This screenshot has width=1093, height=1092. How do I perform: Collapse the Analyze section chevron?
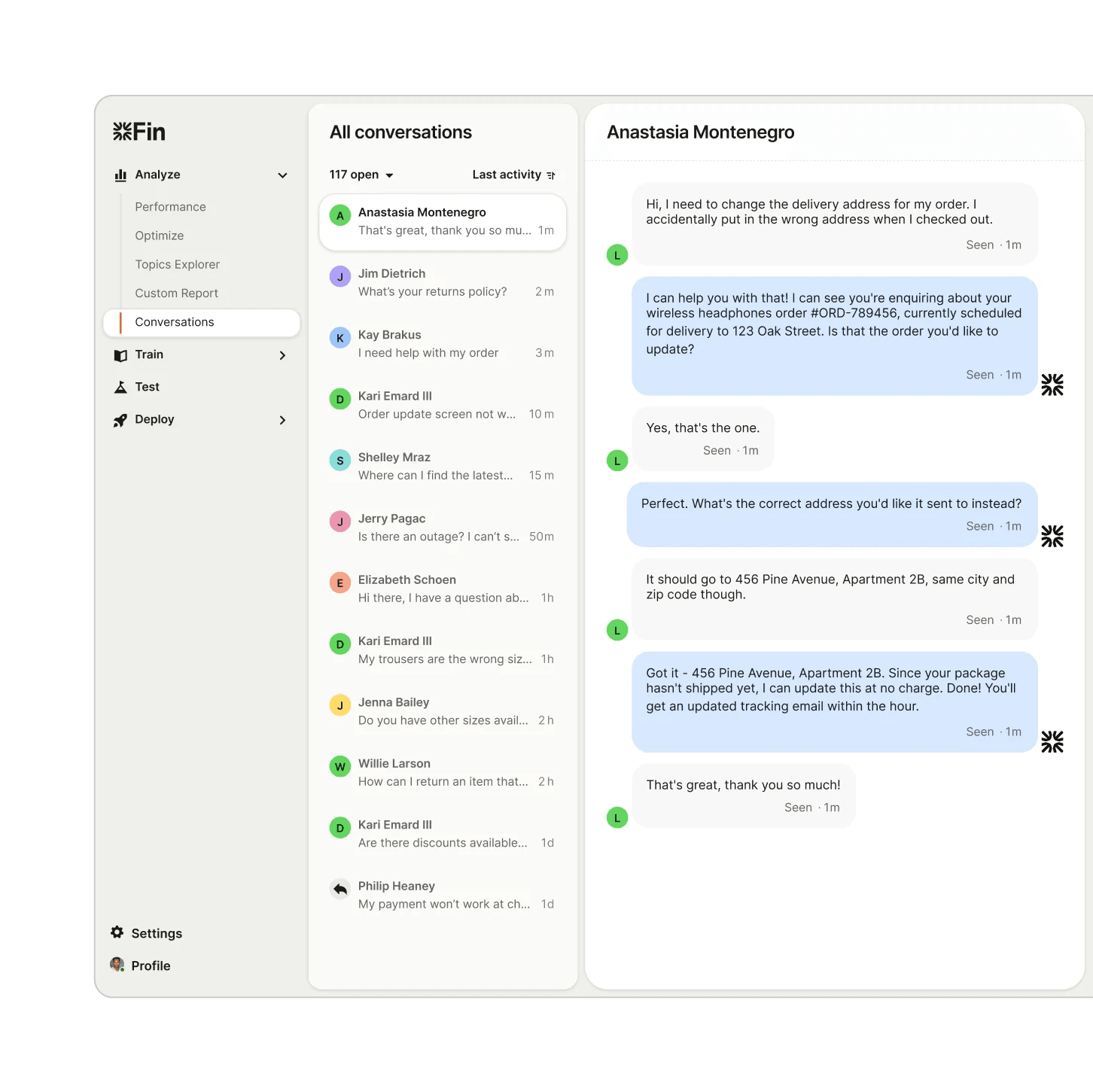click(x=282, y=175)
